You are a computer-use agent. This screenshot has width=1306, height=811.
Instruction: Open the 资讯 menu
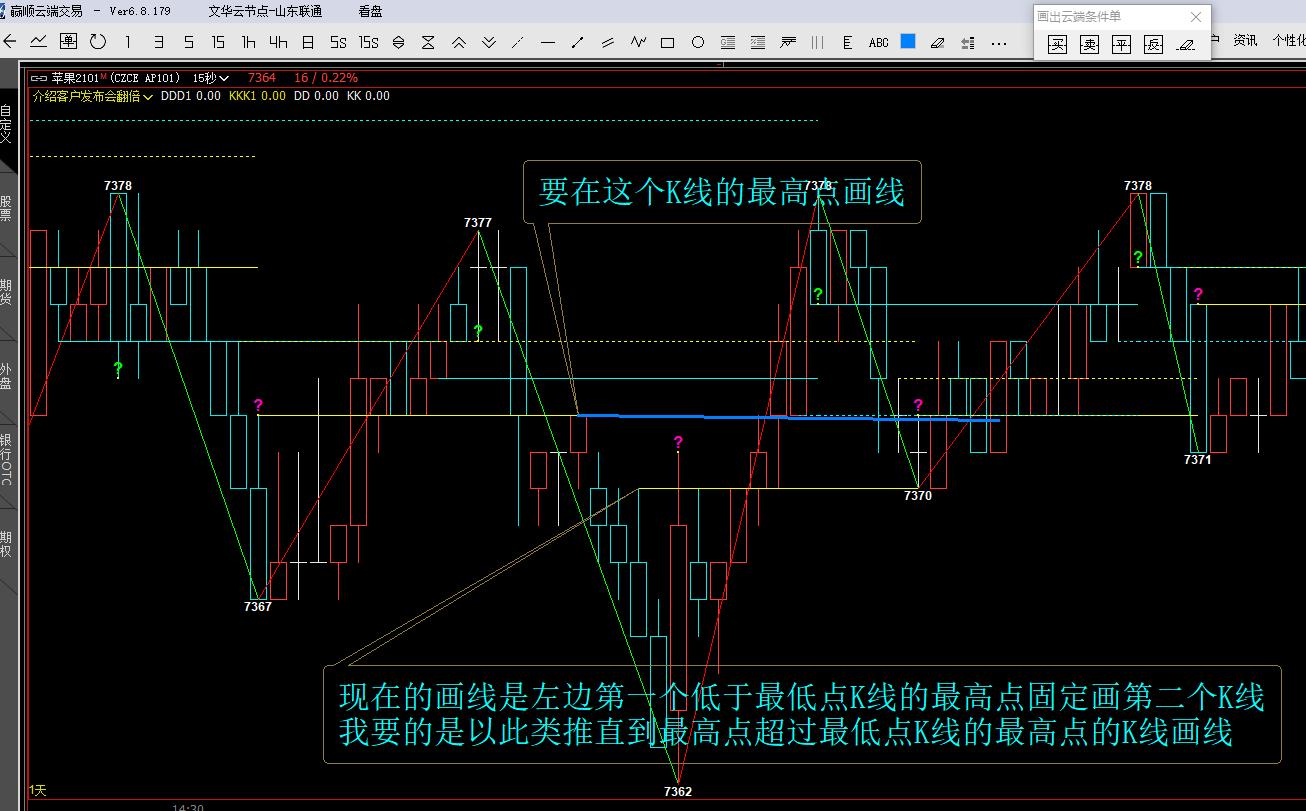pos(1245,41)
